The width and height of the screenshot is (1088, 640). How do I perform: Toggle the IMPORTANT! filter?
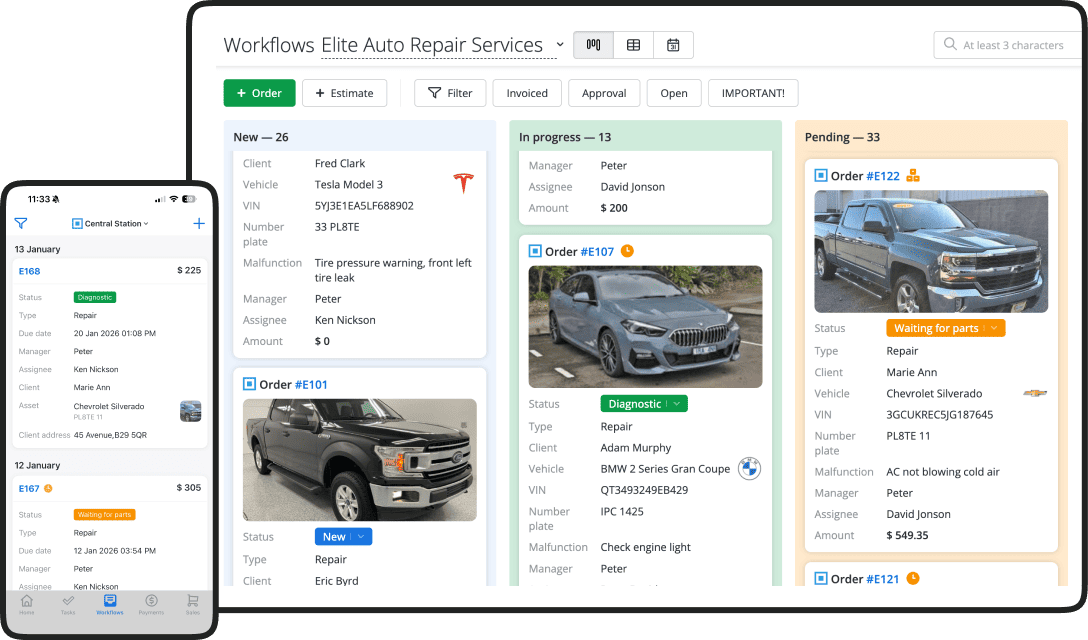click(751, 92)
